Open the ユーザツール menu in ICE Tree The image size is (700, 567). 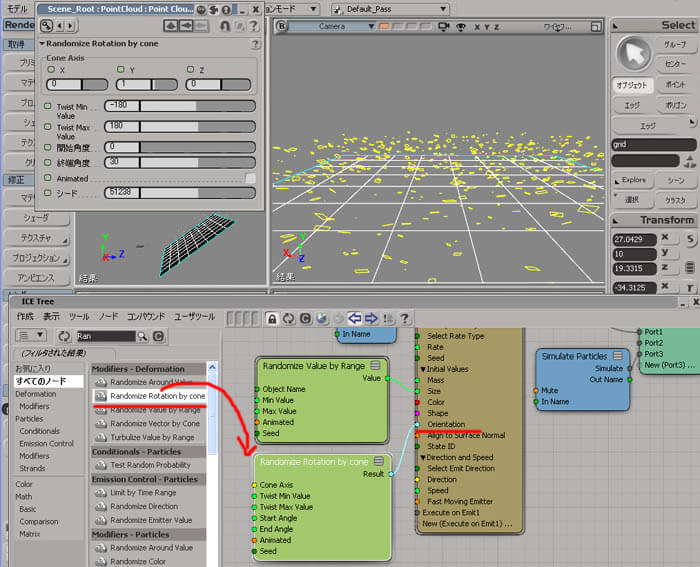[194, 317]
